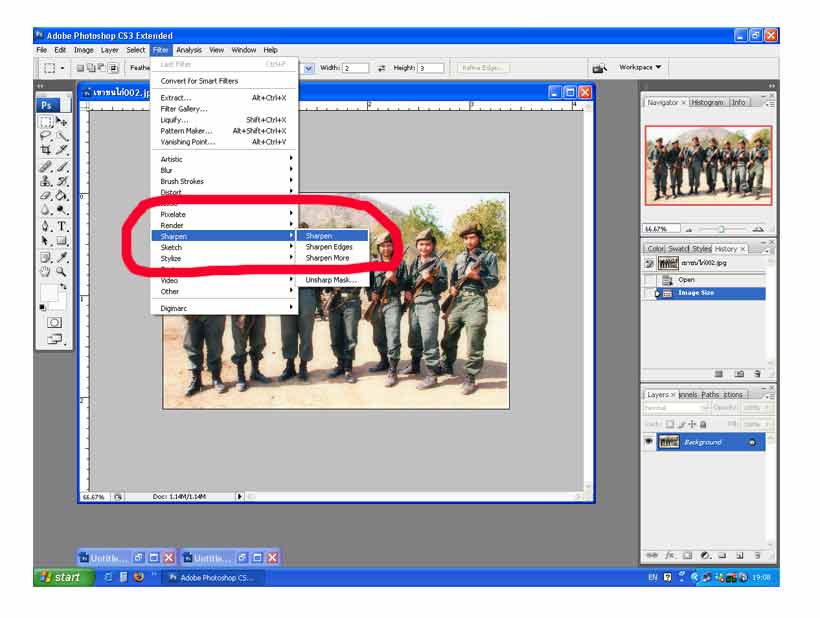The image size is (820, 618).
Task: Select the Lasso tool
Action: (x=46, y=136)
